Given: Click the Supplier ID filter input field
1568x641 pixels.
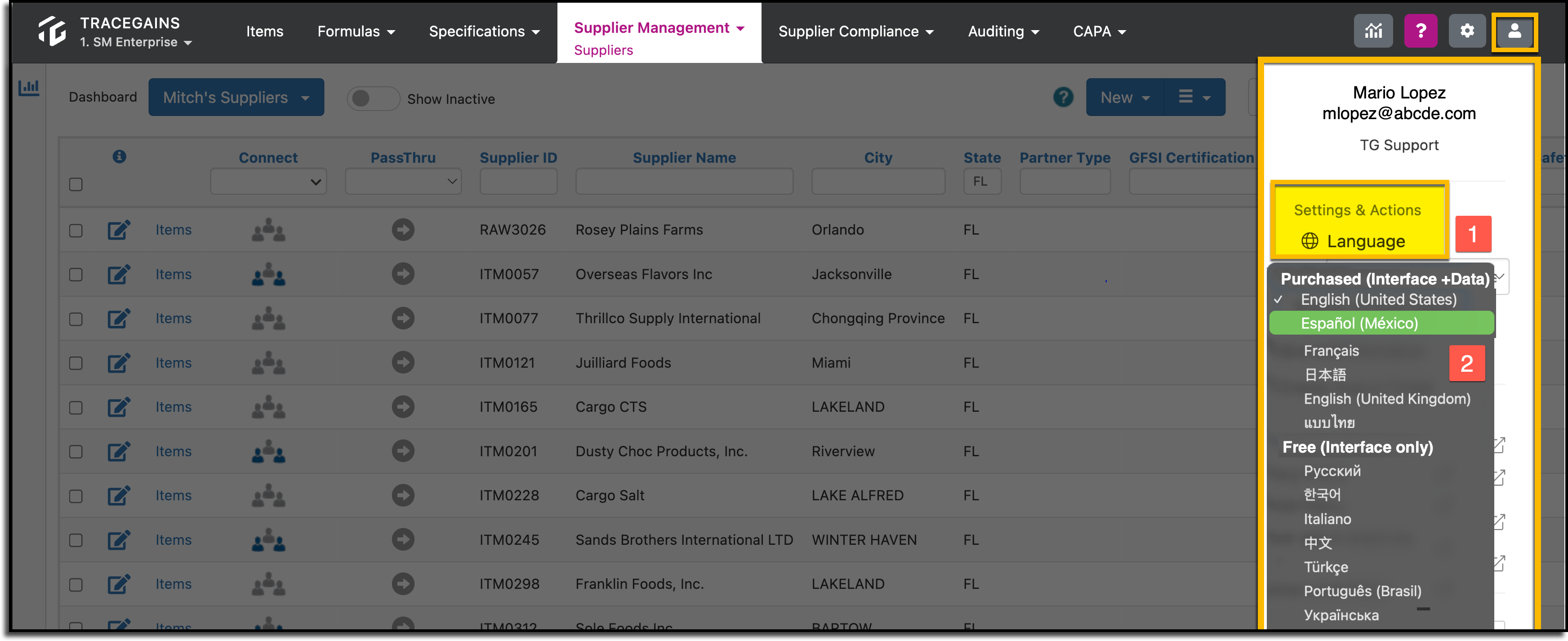Looking at the screenshot, I should 518,182.
